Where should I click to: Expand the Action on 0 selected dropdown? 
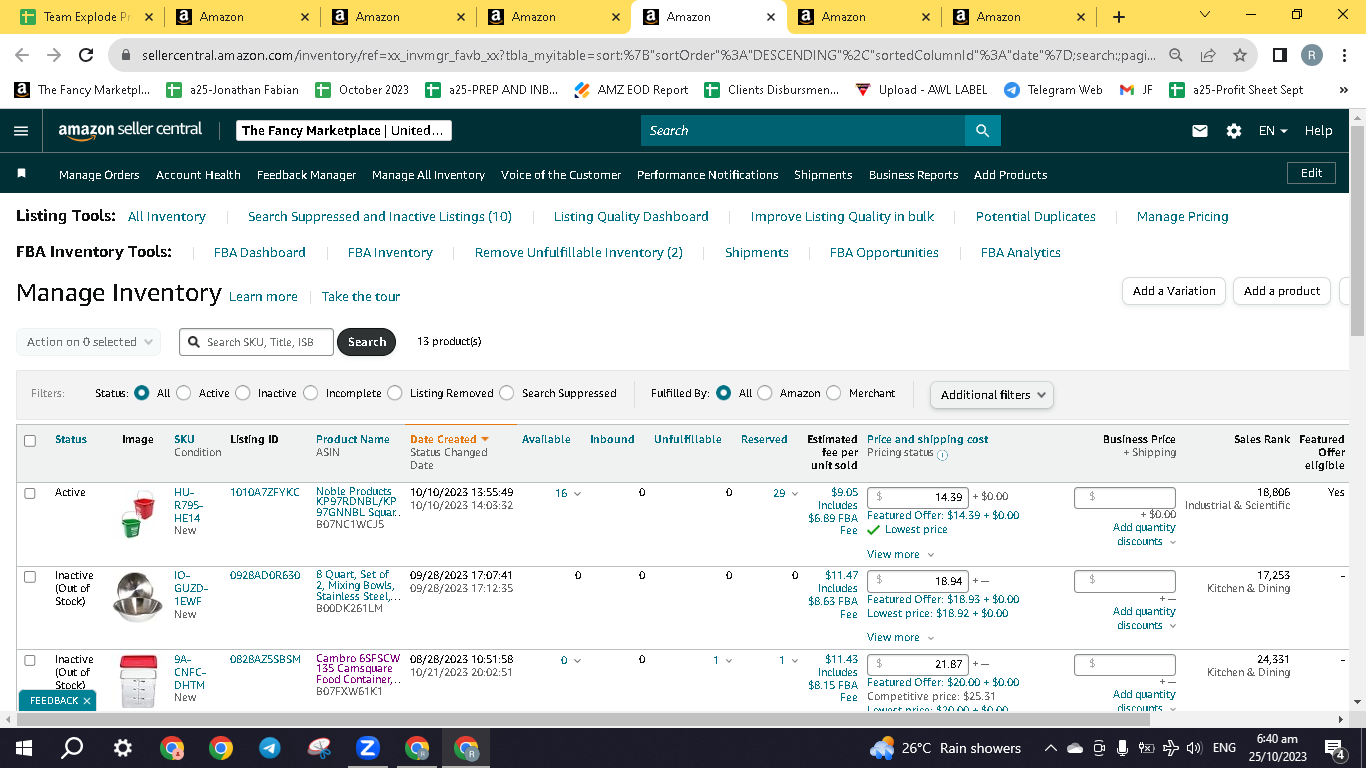click(x=88, y=342)
